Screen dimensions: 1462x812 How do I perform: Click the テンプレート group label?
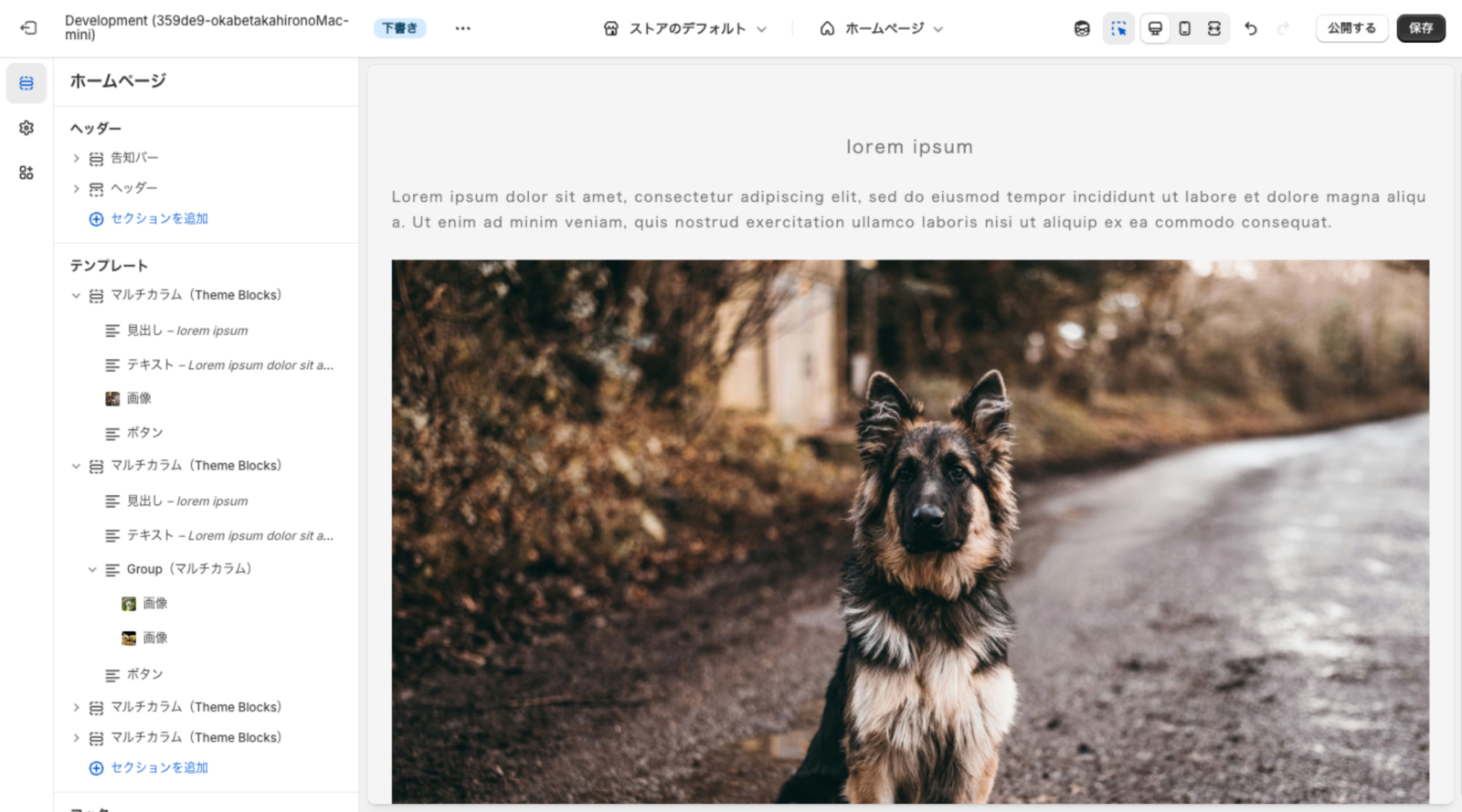pyautogui.click(x=109, y=266)
